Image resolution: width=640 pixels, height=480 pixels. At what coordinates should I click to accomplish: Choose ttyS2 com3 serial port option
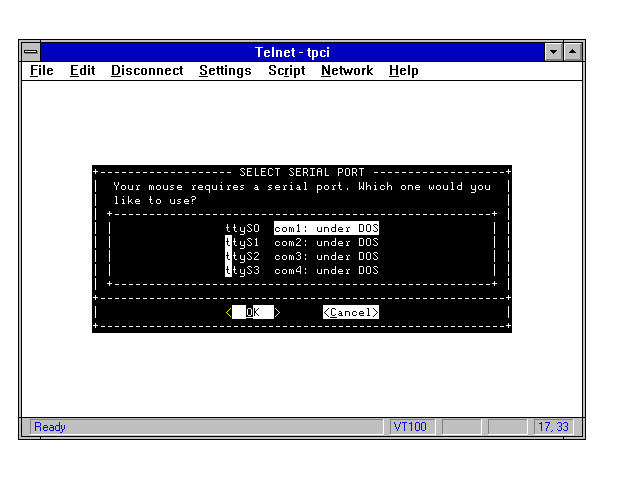(x=302, y=256)
